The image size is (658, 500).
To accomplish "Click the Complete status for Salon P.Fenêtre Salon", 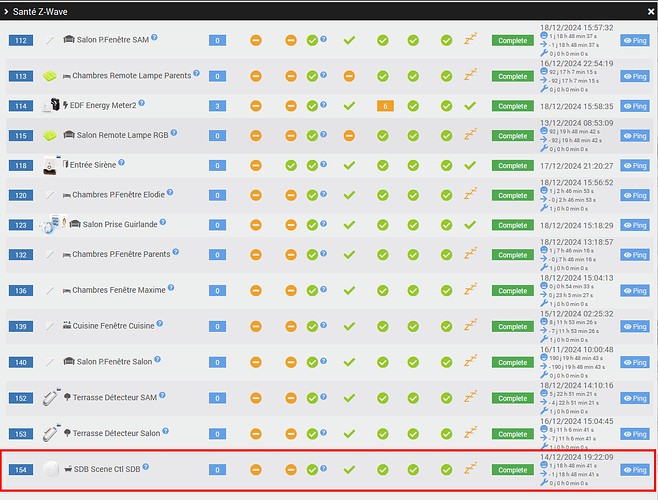I will click(513, 363).
